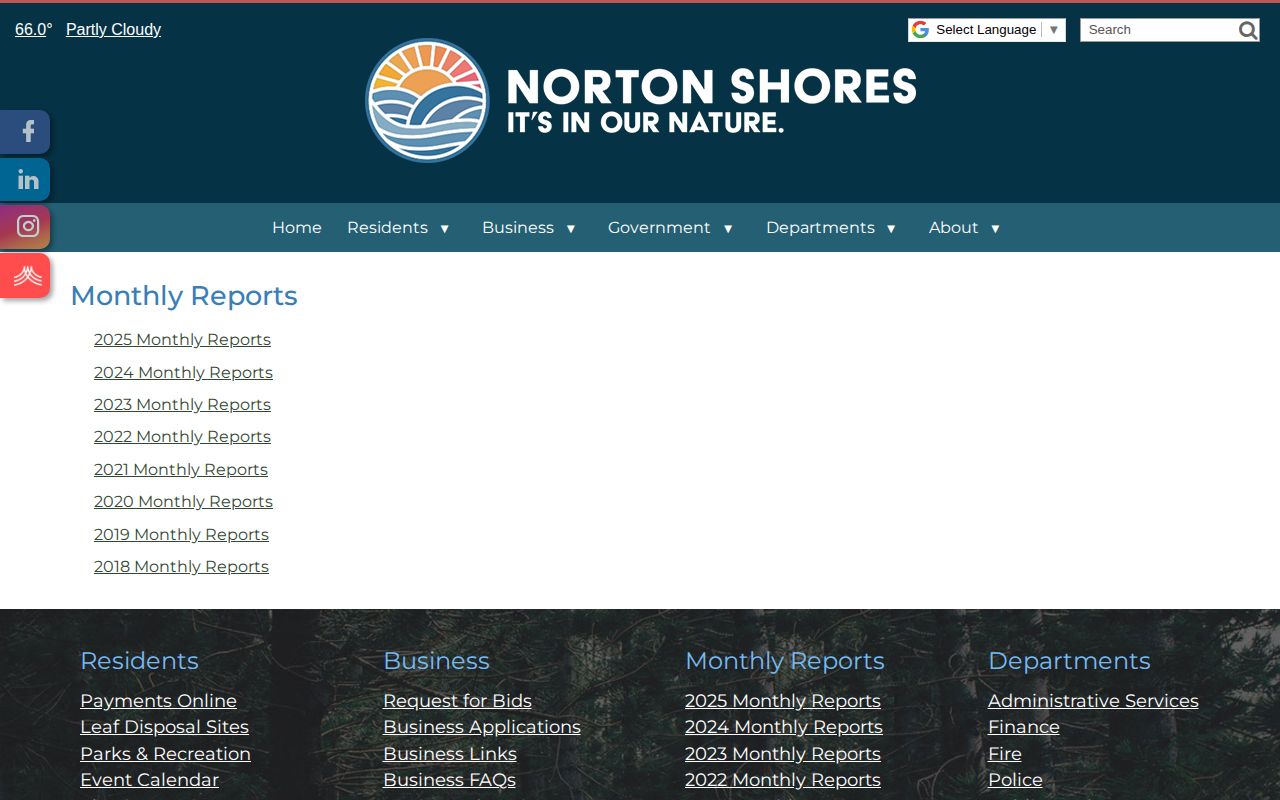Image resolution: width=1280 pixels, height=800 pixels.
Task: Click the Norton Shores circular logo
Action: point(427,100)
